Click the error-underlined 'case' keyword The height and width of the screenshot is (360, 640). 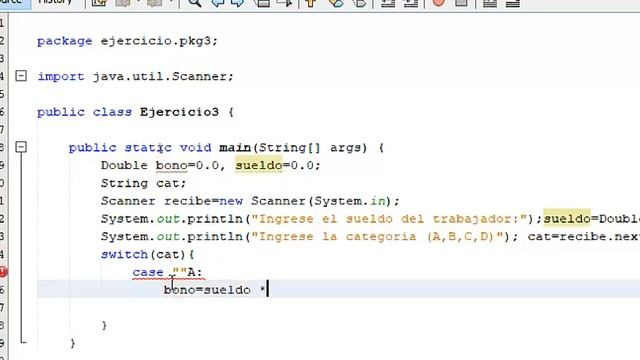(x=148, y=272)
